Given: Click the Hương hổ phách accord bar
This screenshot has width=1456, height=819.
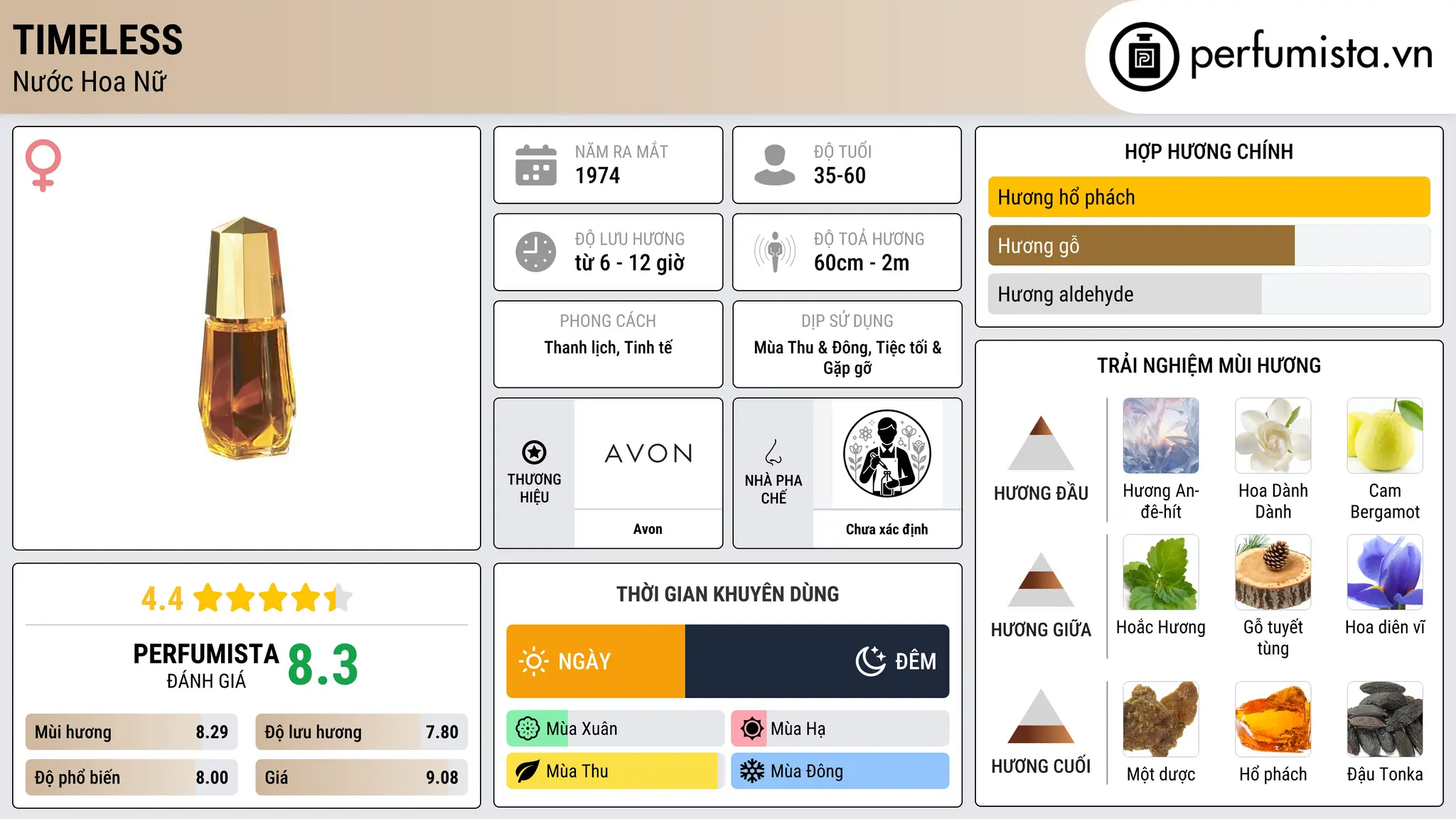Looking at the screenshot, I should click(1209, 197).
